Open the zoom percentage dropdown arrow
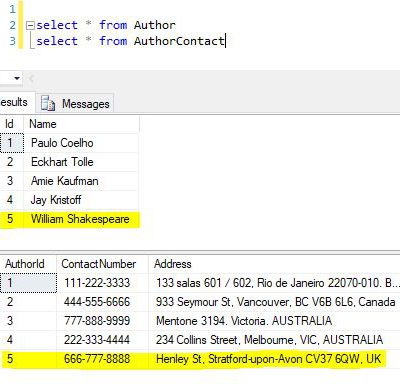Viewport: 400px width, 387px height. pyautogui.click(x=17, y=78)
